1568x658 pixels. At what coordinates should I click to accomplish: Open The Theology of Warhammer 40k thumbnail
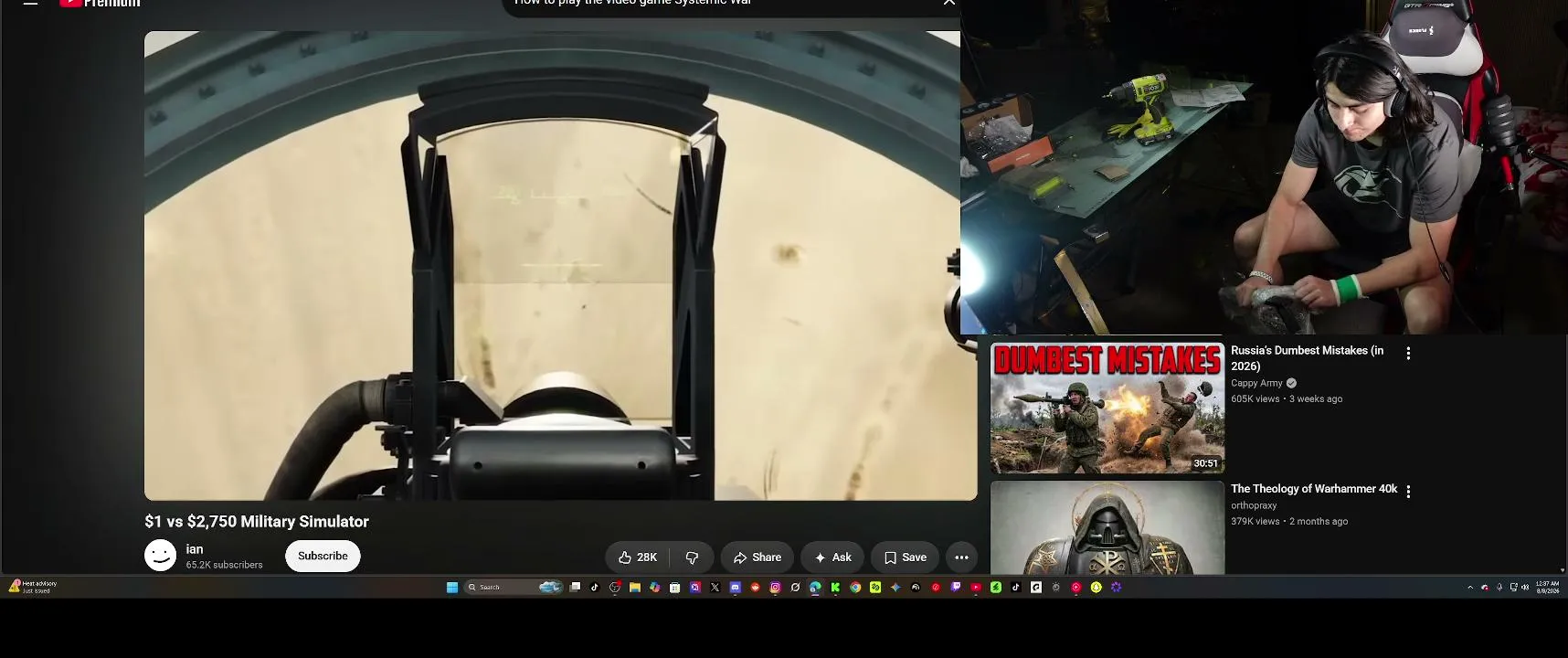pos(1107,527)
